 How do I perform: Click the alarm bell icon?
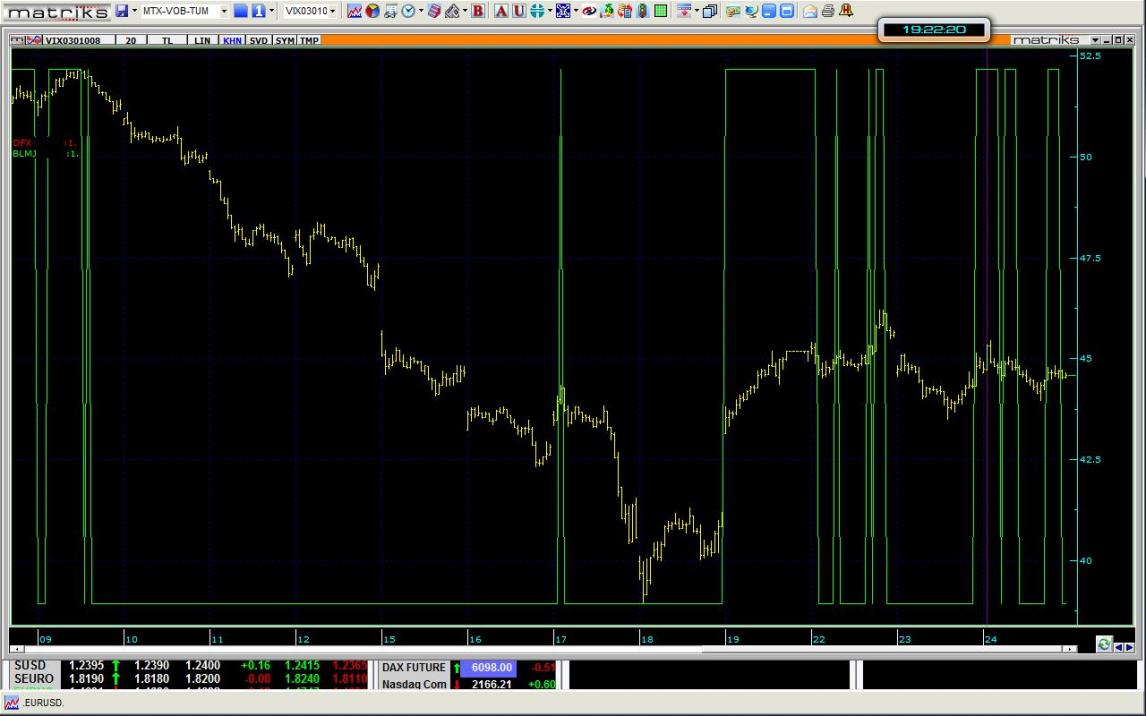point(846,11)
